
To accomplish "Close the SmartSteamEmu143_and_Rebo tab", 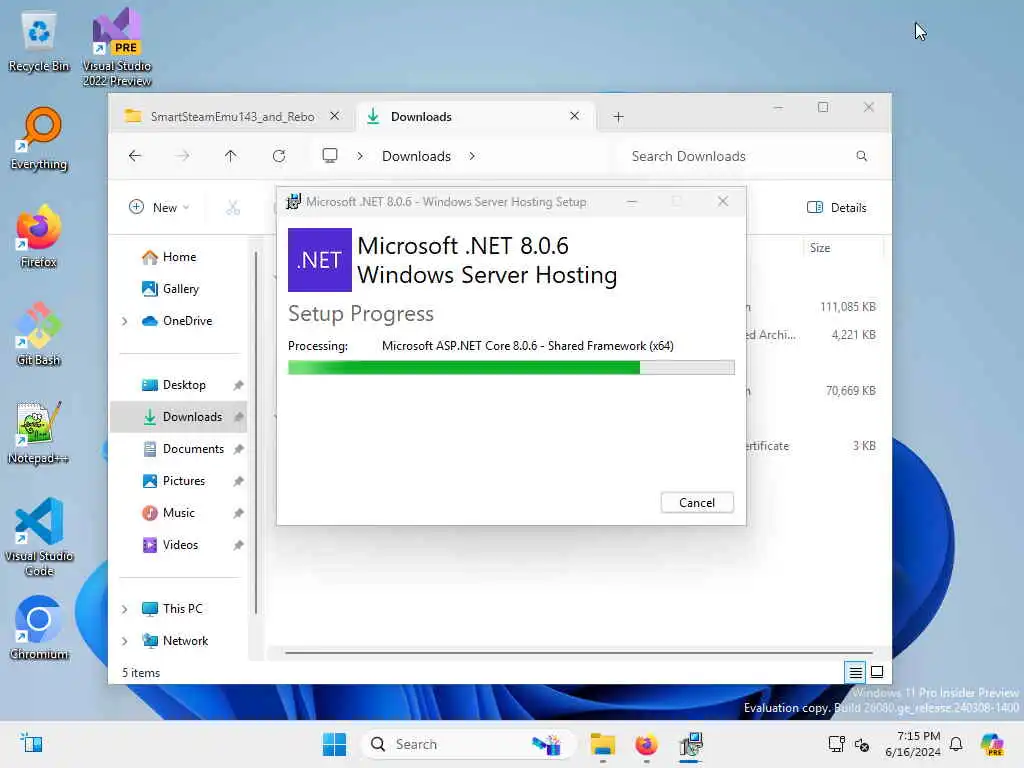I will click(334, 116).
